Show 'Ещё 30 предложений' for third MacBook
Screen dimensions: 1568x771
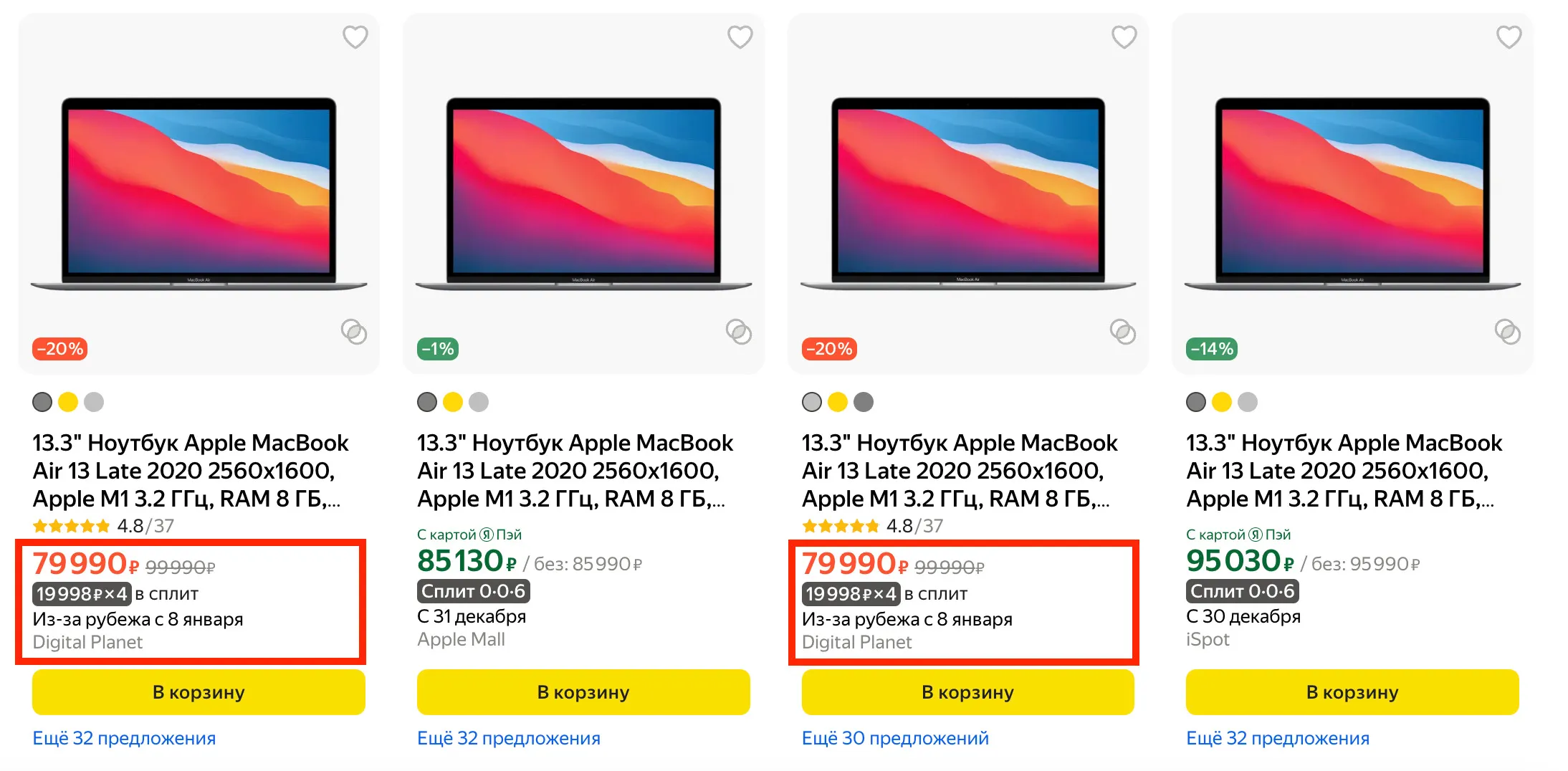coord(895,738)
